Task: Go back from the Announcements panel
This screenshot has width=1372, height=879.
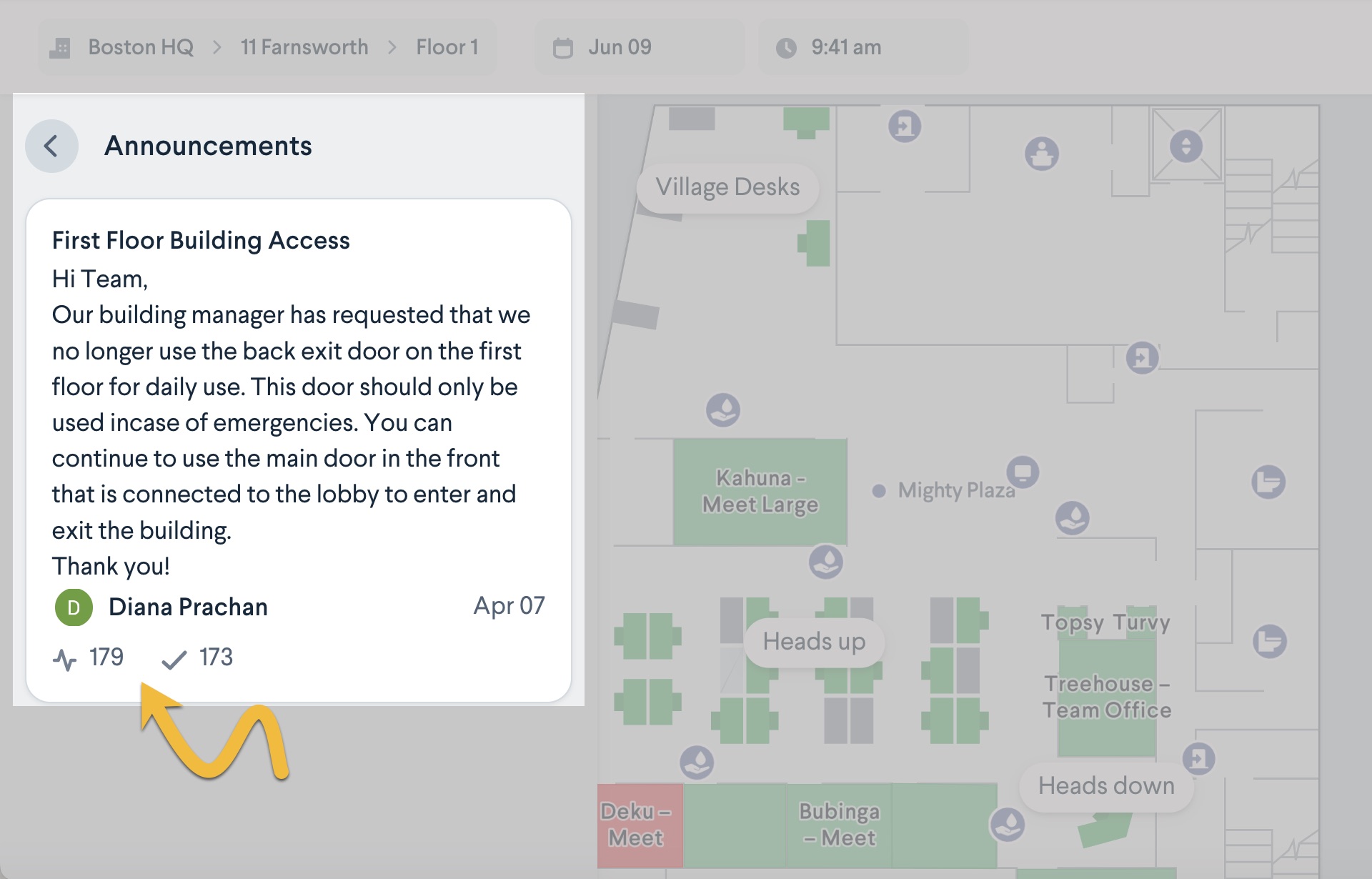Action: [51, 146]
